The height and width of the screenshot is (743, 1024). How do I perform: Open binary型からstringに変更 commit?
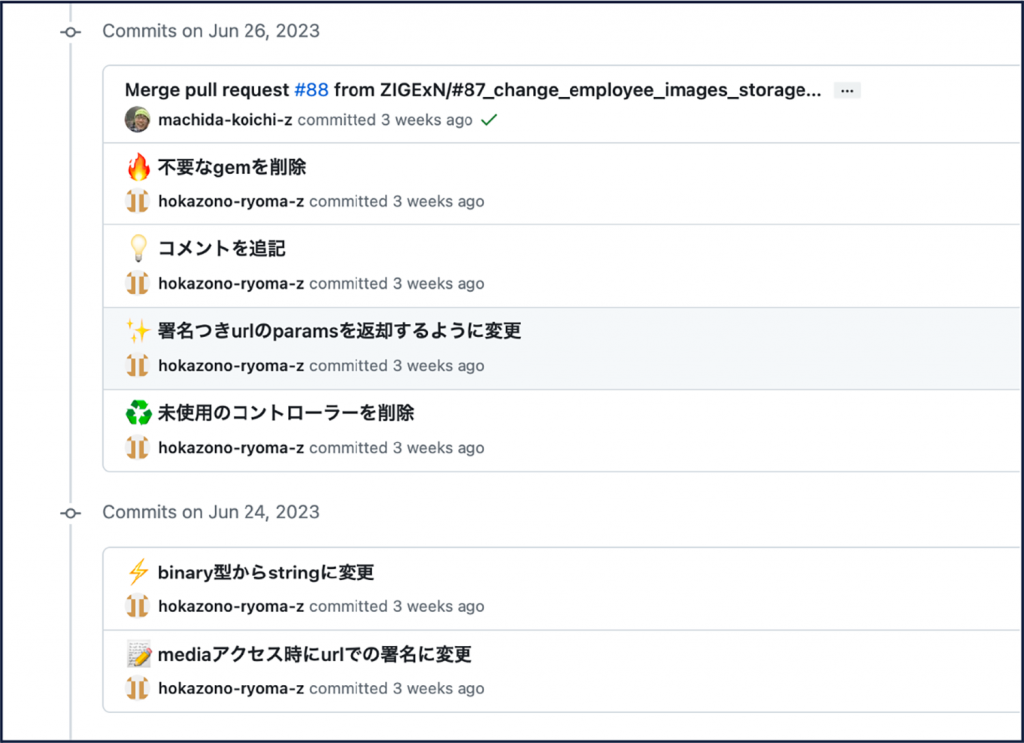click(x=266, y=573)
